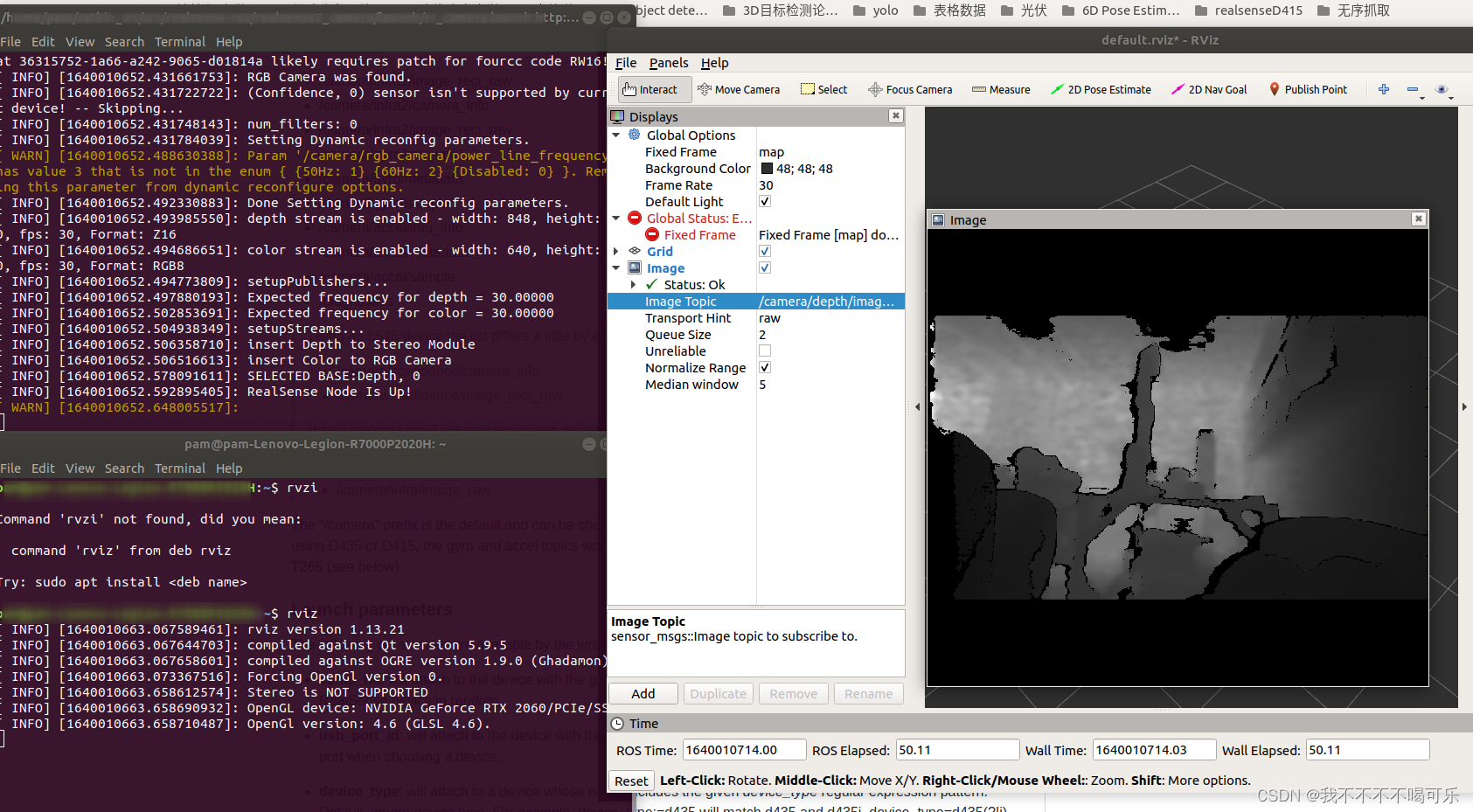Click the Fixed Frame red error icon
Screen dimensions: 1473x812
click(652, 234)
